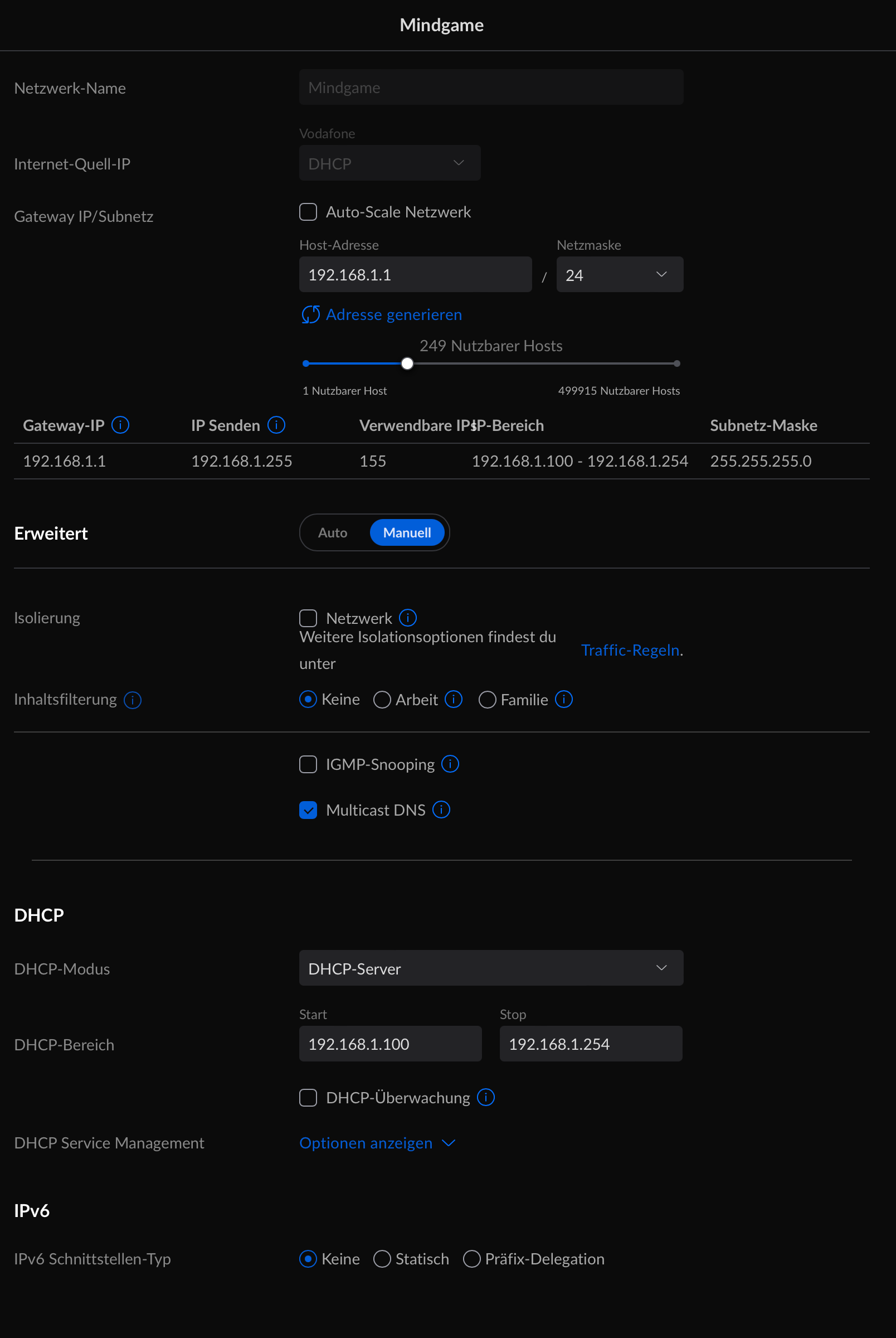Open the Netzmaske dropdown showing 24
This screenshot has width=896, height=1338.
tap(620, 275)
